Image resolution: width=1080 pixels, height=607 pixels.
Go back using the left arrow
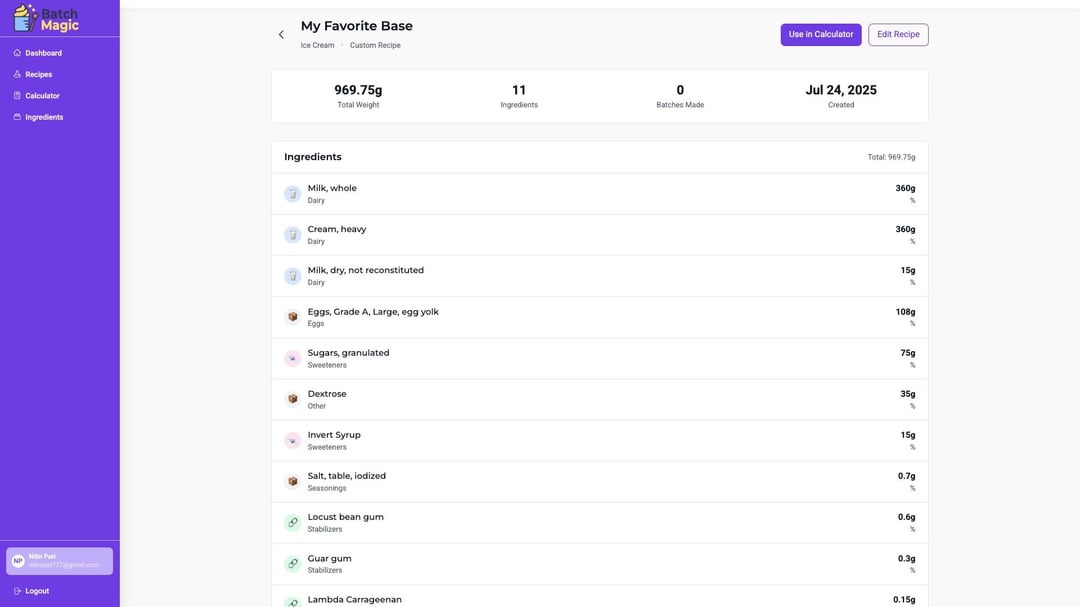point(281,35)
